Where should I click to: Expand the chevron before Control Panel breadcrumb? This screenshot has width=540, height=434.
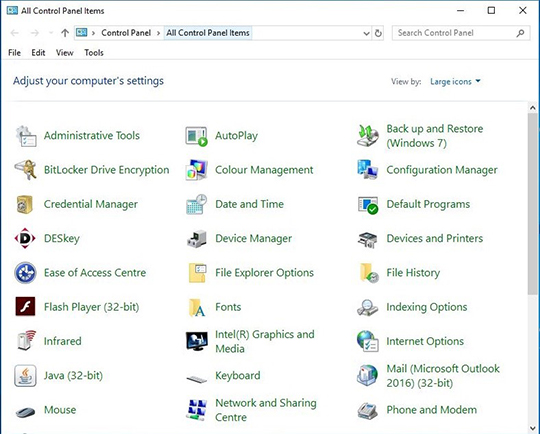pos(93,33)
